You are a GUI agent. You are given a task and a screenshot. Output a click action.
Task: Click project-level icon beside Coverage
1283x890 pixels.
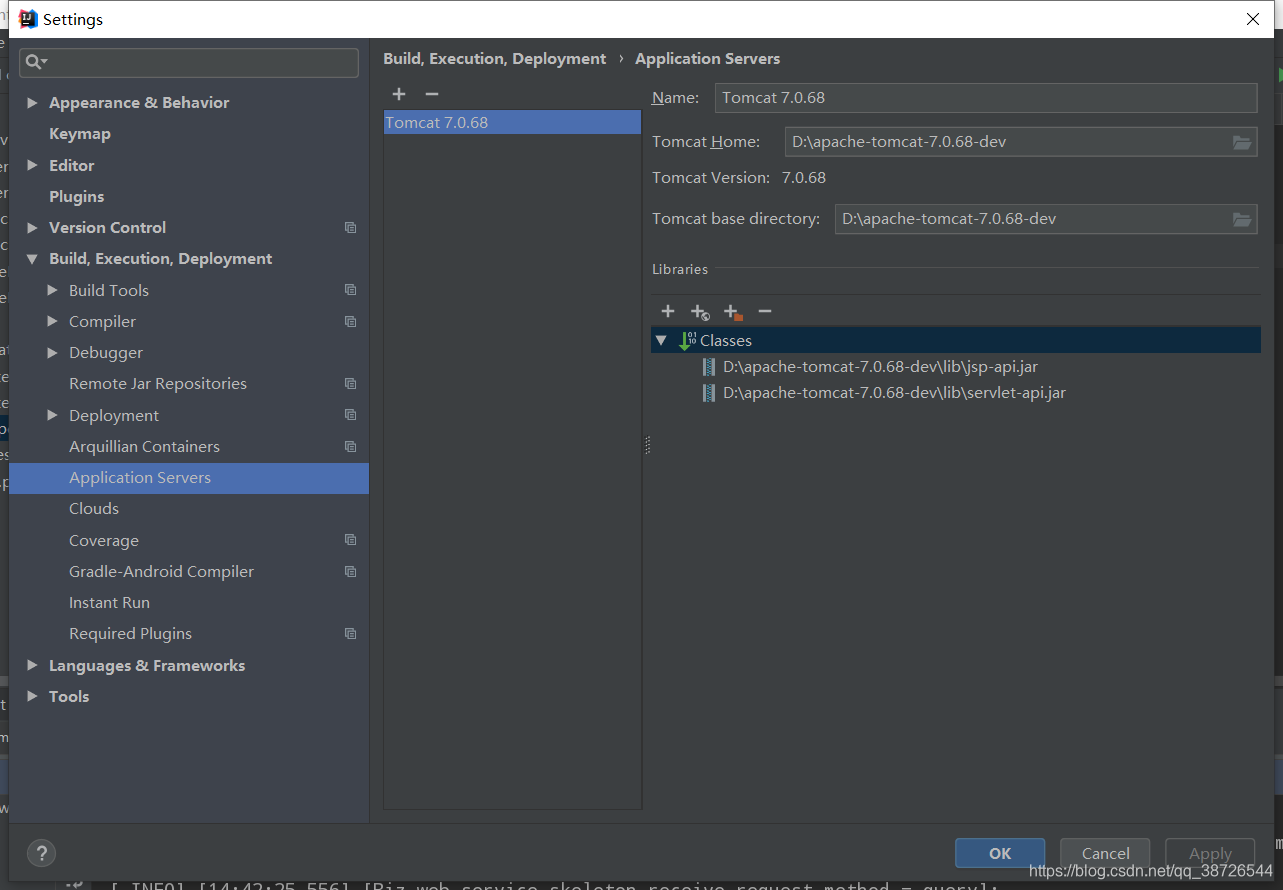350,540
